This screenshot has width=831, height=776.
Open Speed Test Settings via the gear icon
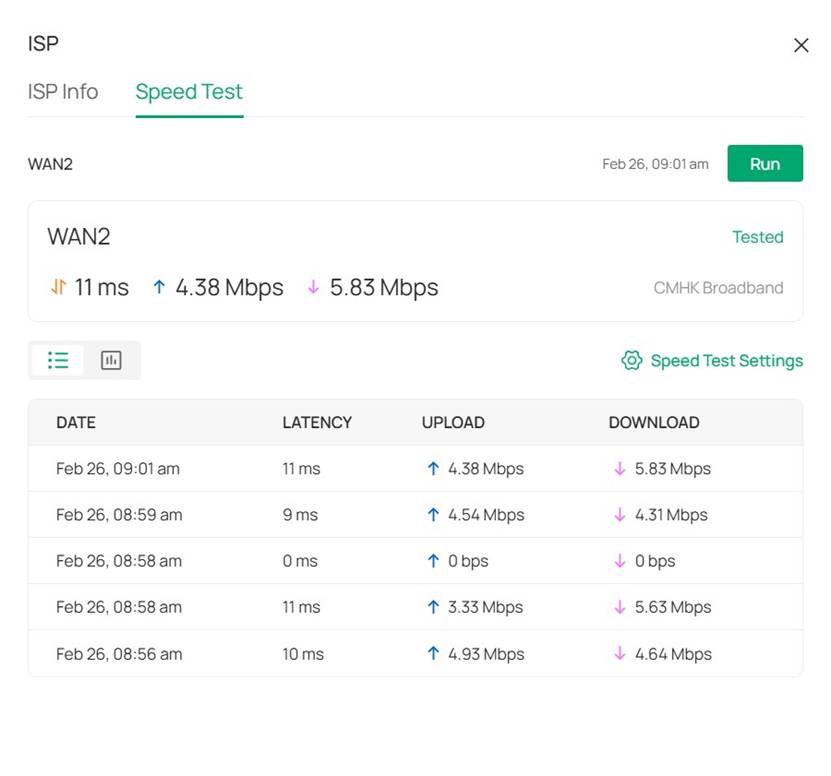click(632, 360)
